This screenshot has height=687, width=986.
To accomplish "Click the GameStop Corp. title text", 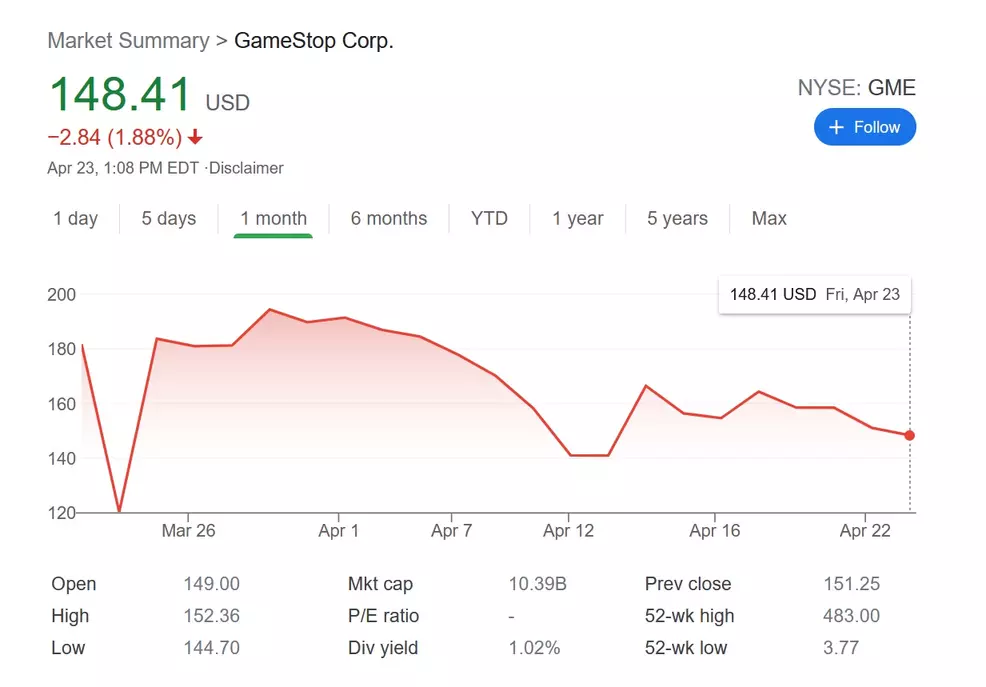I will click(314, 41).
